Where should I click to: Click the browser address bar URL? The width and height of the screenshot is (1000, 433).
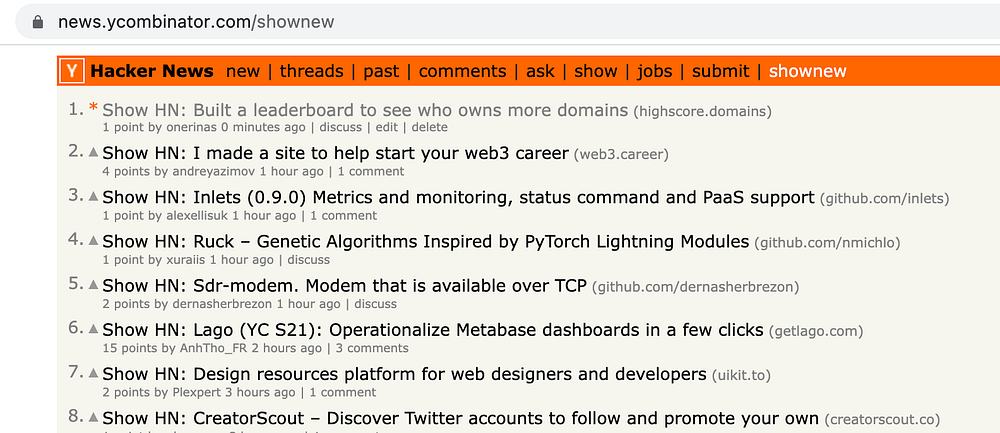tap(196, 21)
